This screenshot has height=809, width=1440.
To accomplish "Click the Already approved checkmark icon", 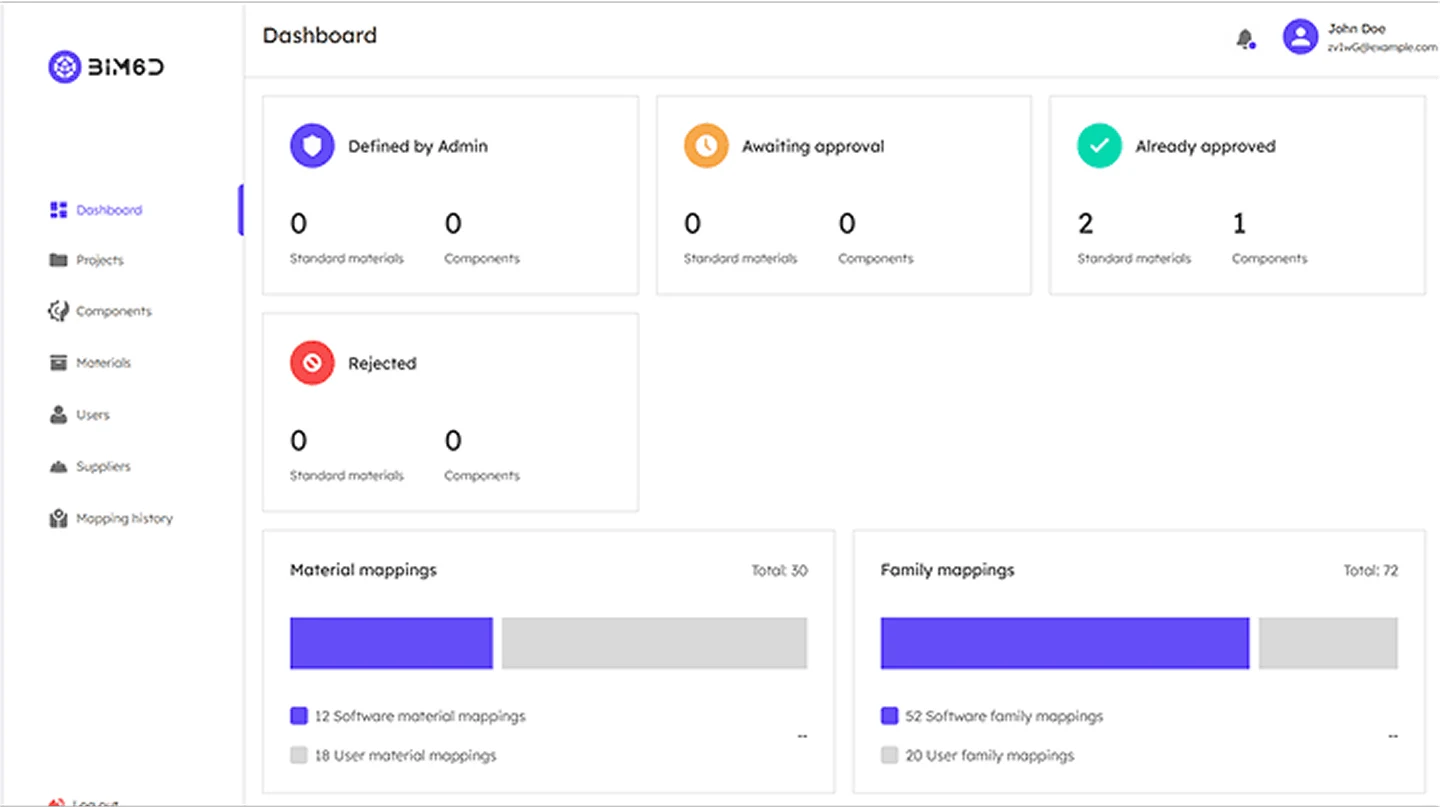I will pos(1099,146).
